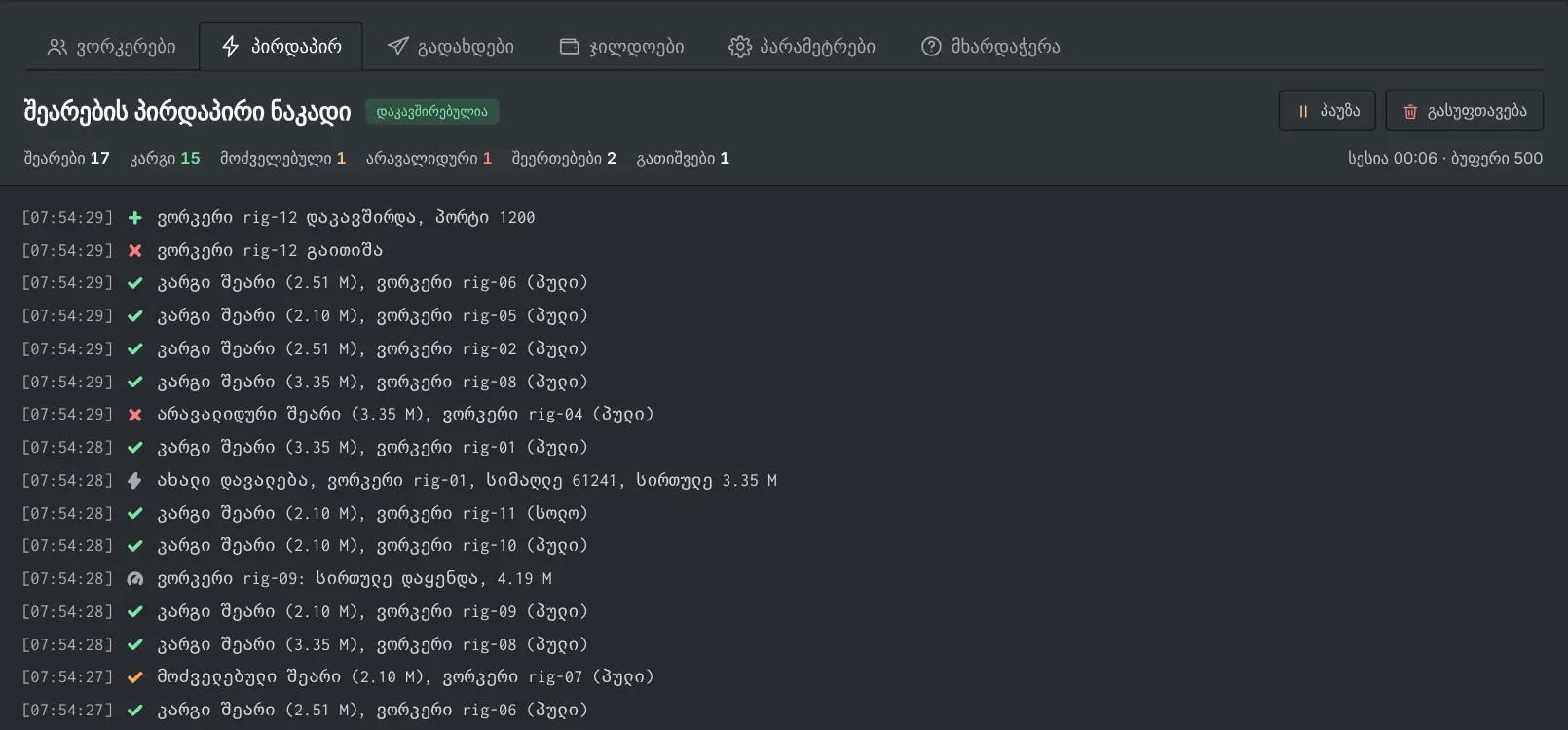Click the პაუზა pause button

pyautogui.click(x=1326, y=111)
